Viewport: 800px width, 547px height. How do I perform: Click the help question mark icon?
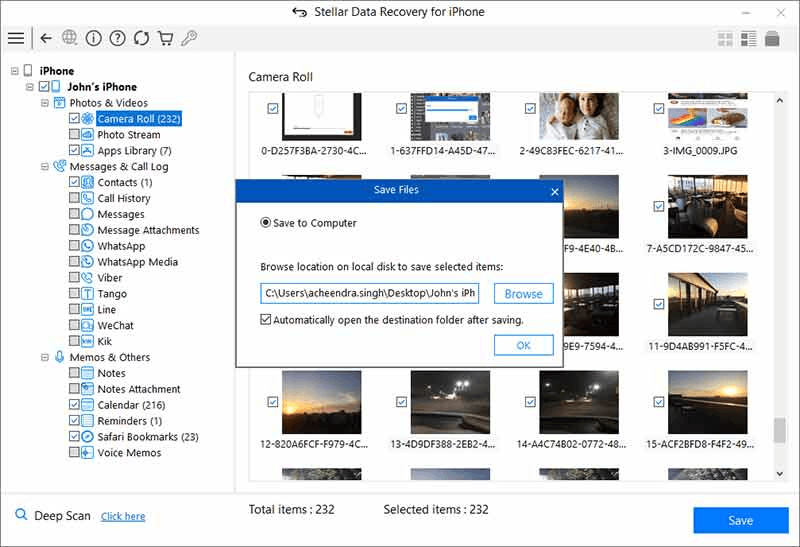[x=118, y=38]
